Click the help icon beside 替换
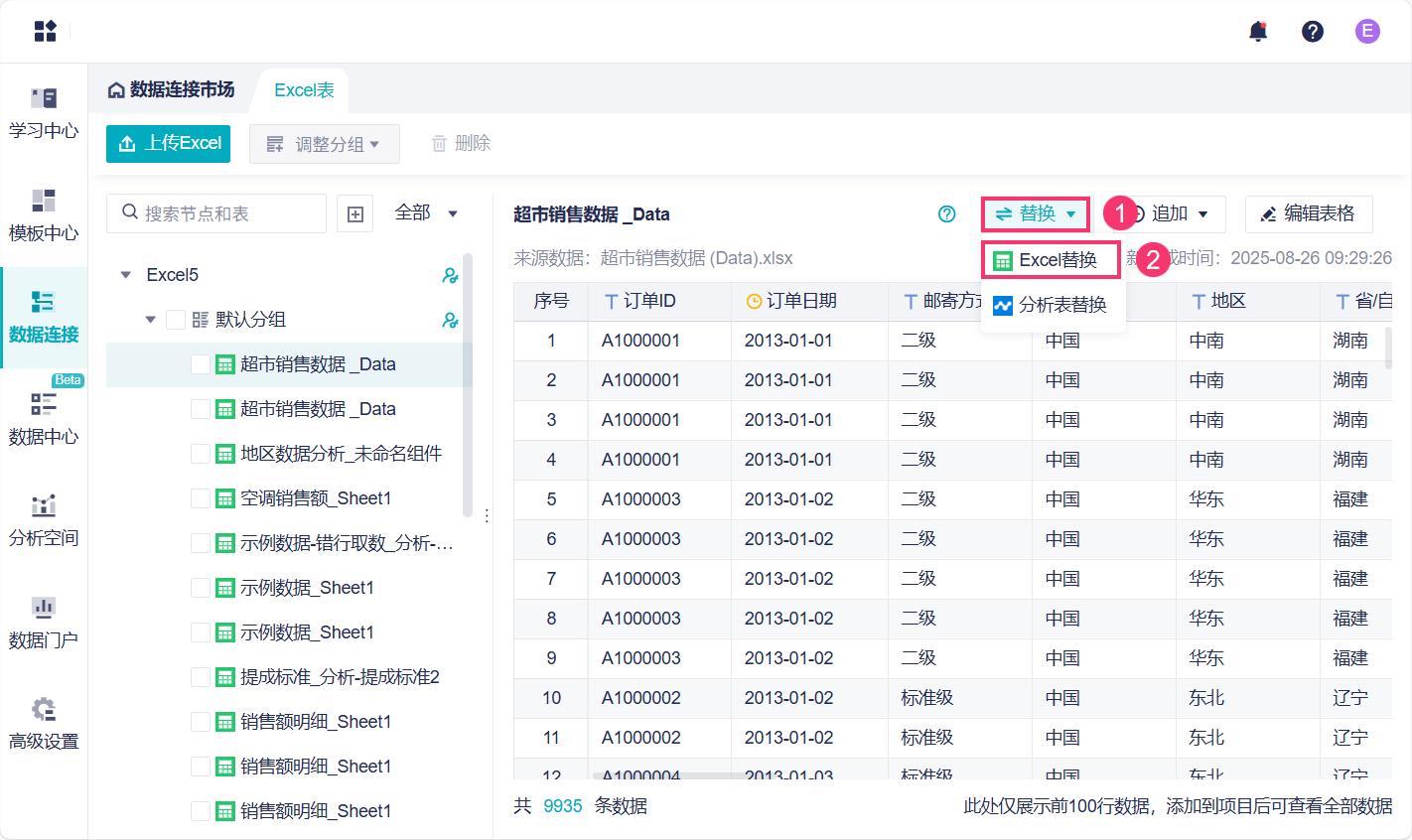1412x840 pixels. (947, 213)
